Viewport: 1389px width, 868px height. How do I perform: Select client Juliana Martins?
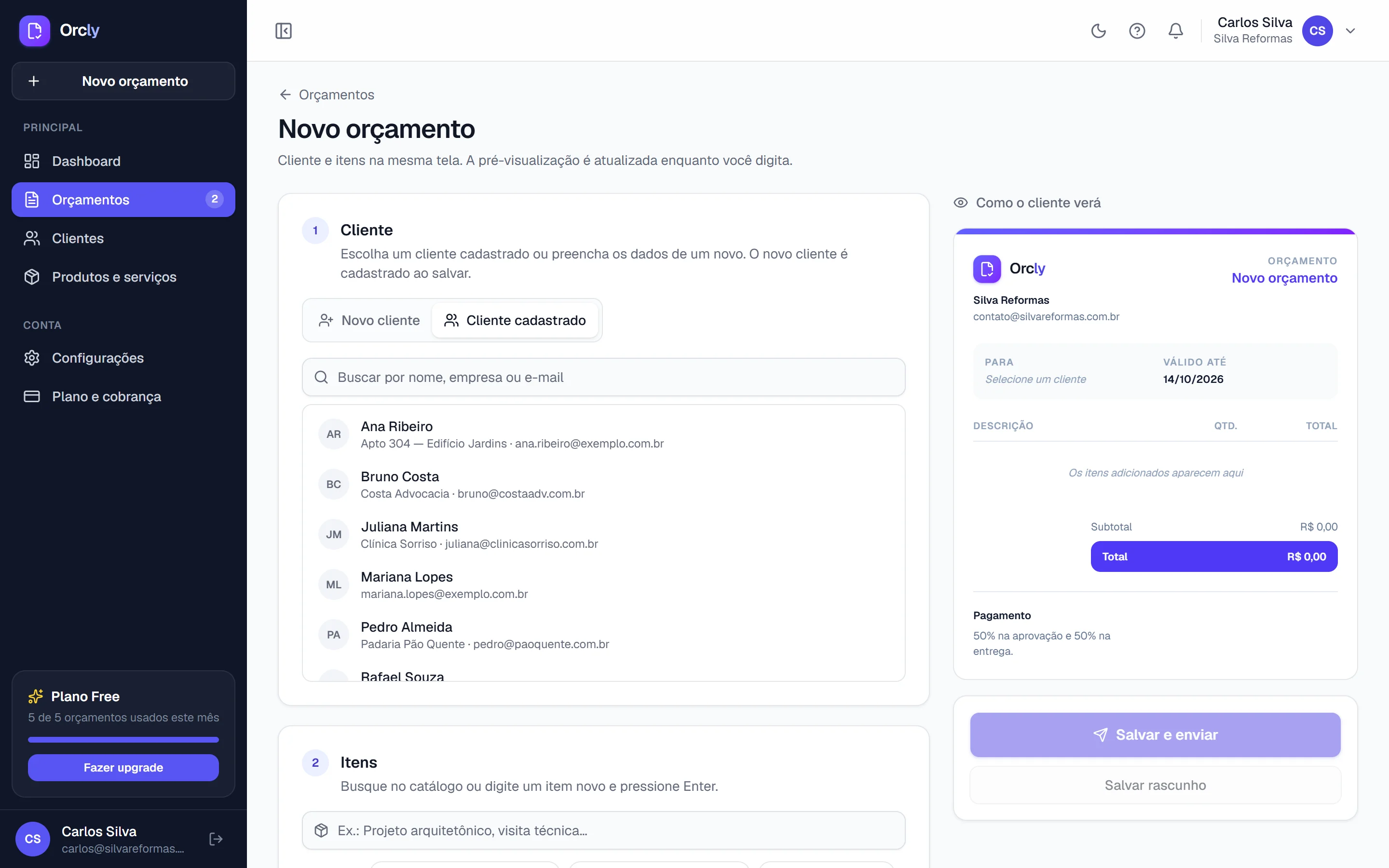click(x=603, y=534)
